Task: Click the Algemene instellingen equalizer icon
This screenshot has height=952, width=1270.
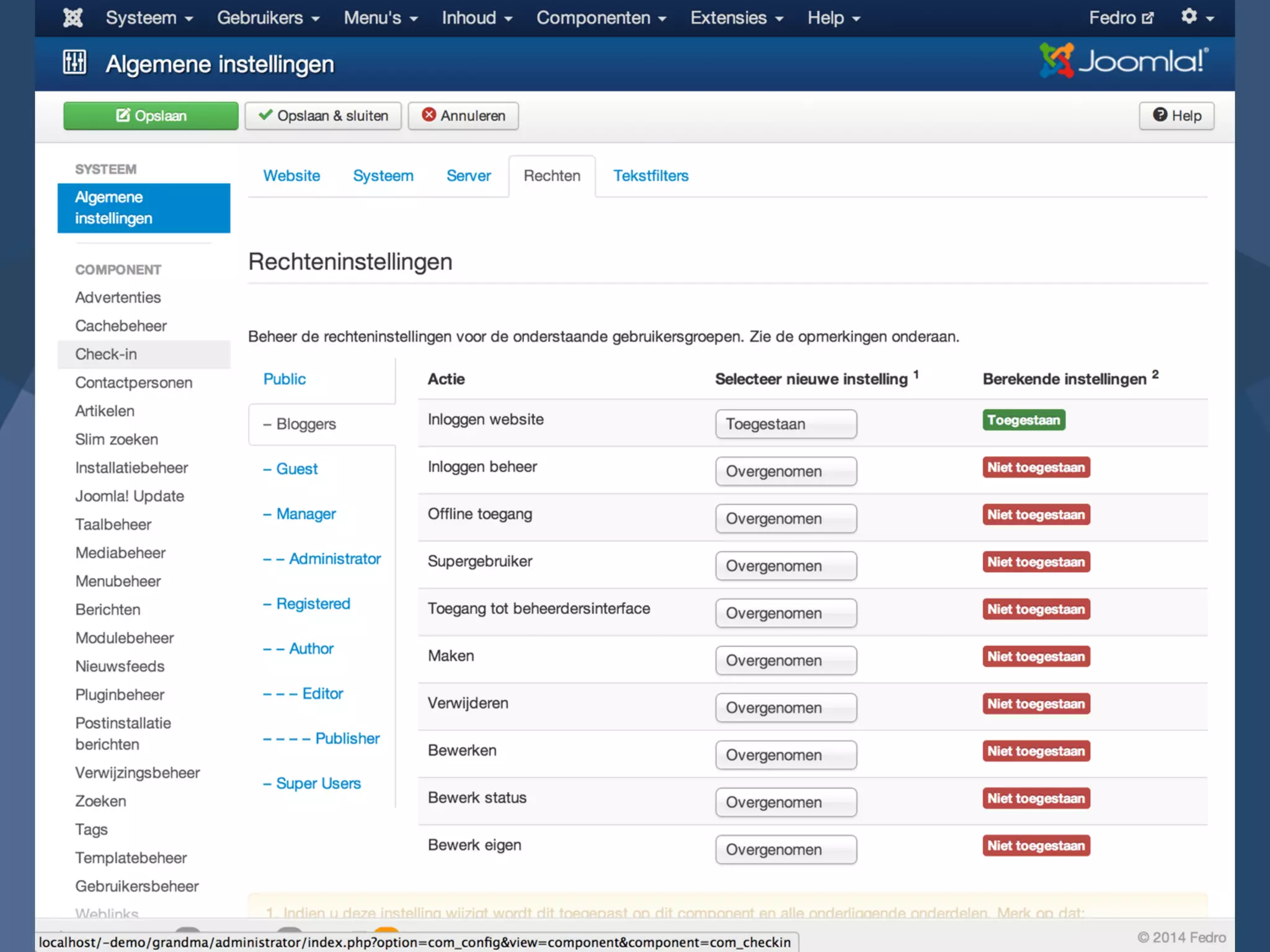Action: point(74,63)
